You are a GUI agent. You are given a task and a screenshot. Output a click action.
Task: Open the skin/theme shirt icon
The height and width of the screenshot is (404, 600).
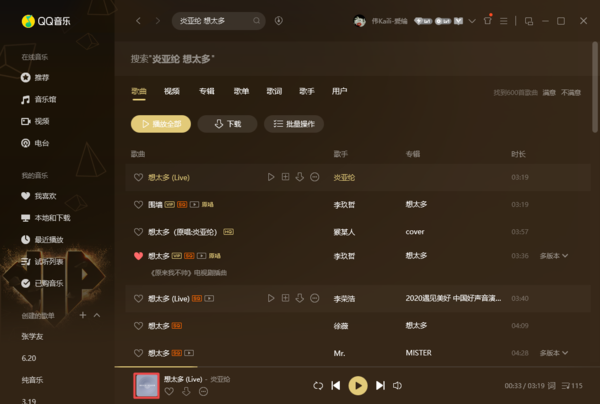488,21
